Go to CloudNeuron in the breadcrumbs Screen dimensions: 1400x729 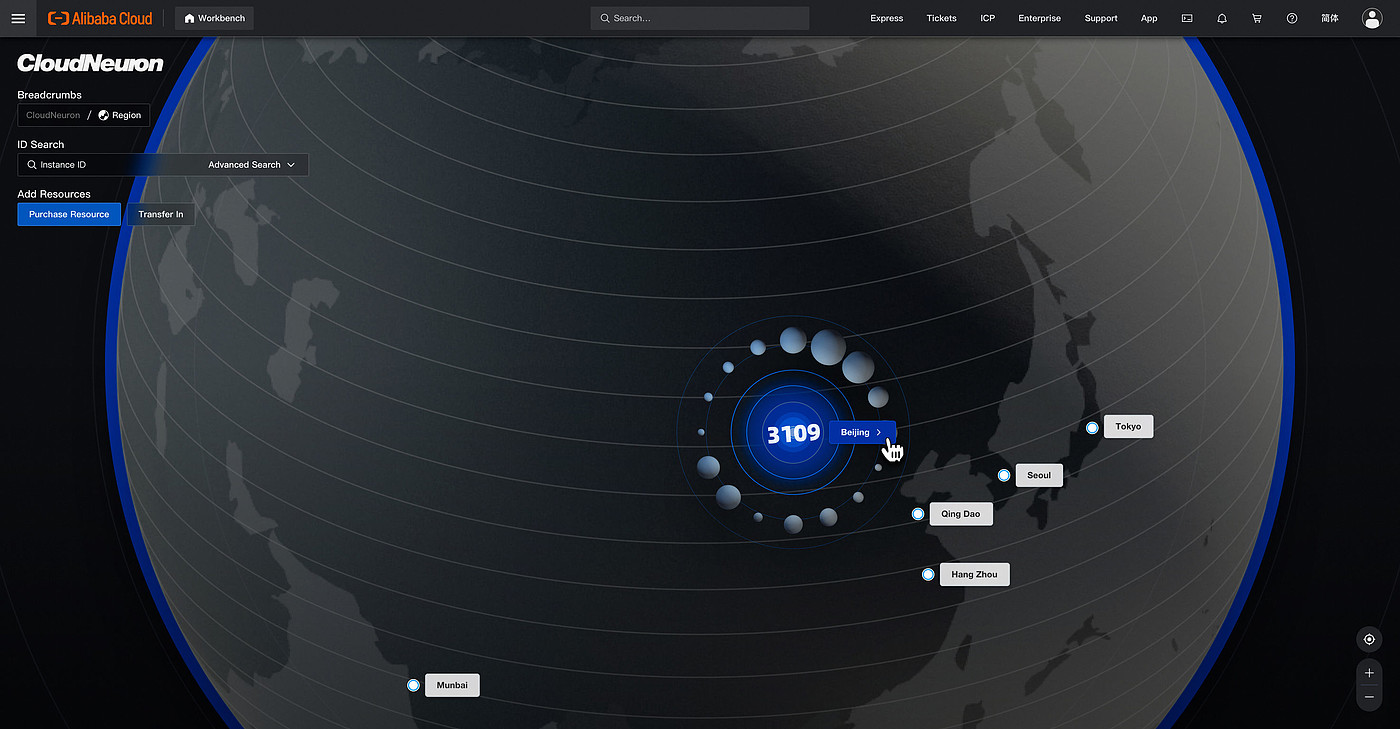point(53,115)
